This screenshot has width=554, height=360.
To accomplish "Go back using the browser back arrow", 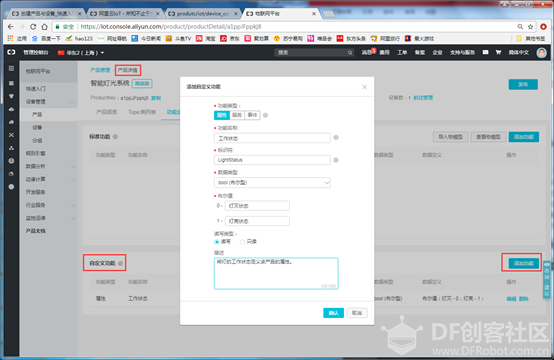I will tap(11, 26).
